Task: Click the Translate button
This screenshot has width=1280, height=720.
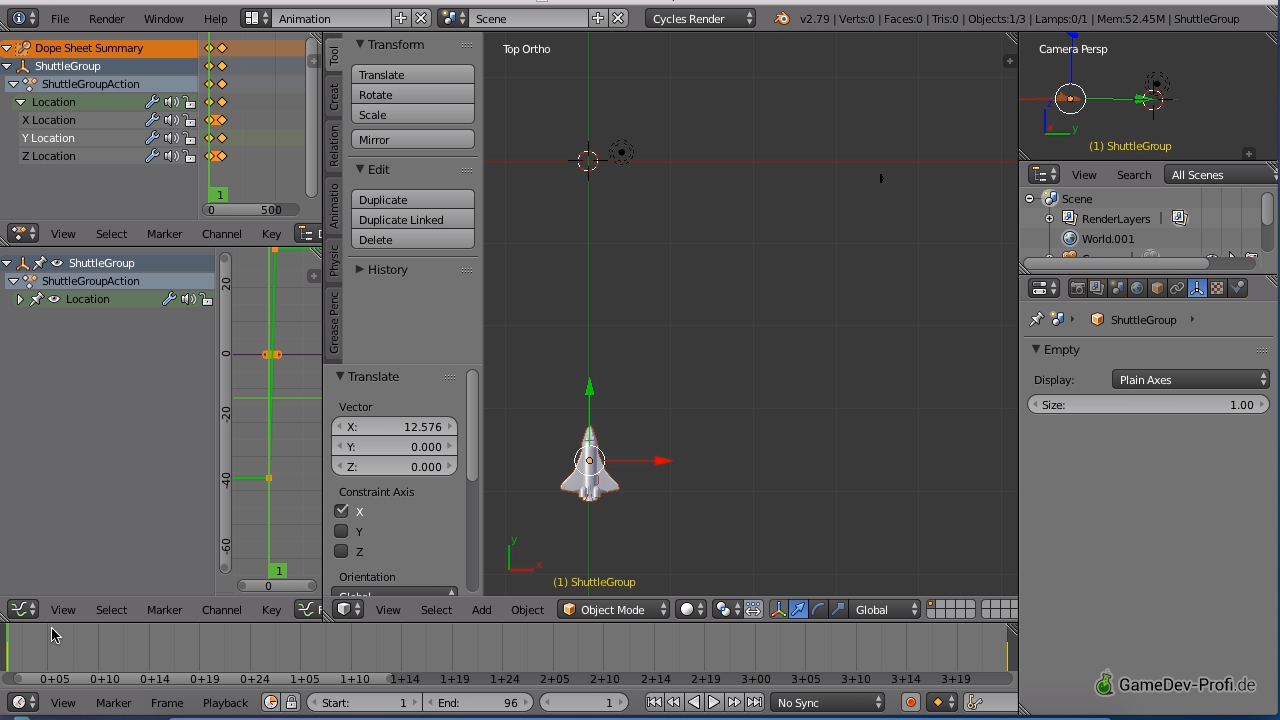Action: (x=413, y=75)
